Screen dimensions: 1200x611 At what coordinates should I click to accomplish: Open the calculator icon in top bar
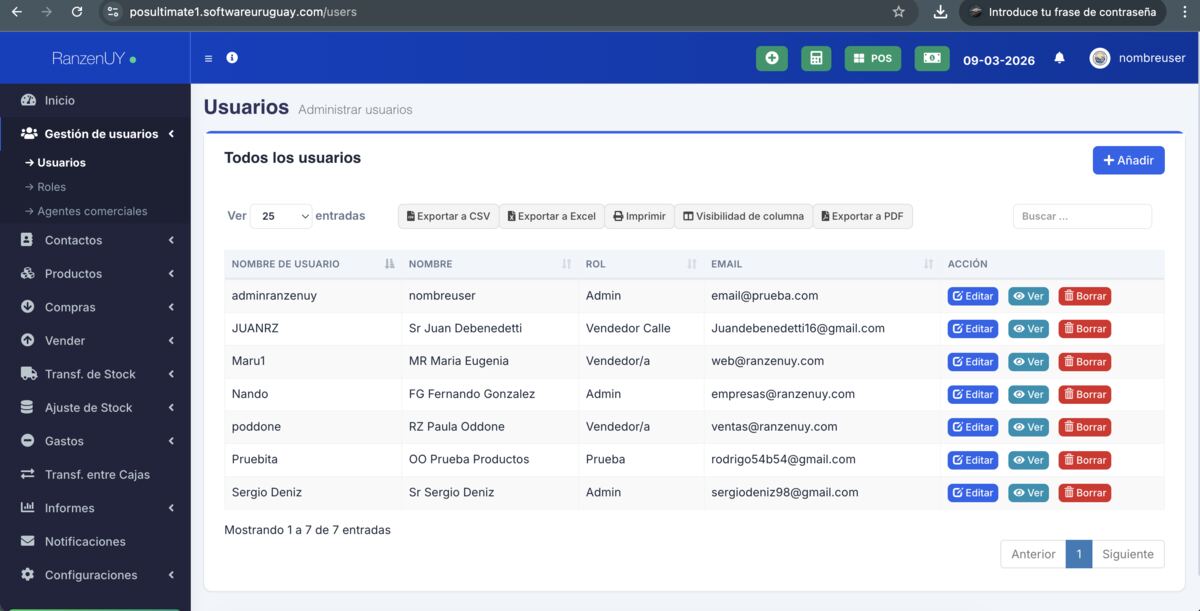click(816, 59)
